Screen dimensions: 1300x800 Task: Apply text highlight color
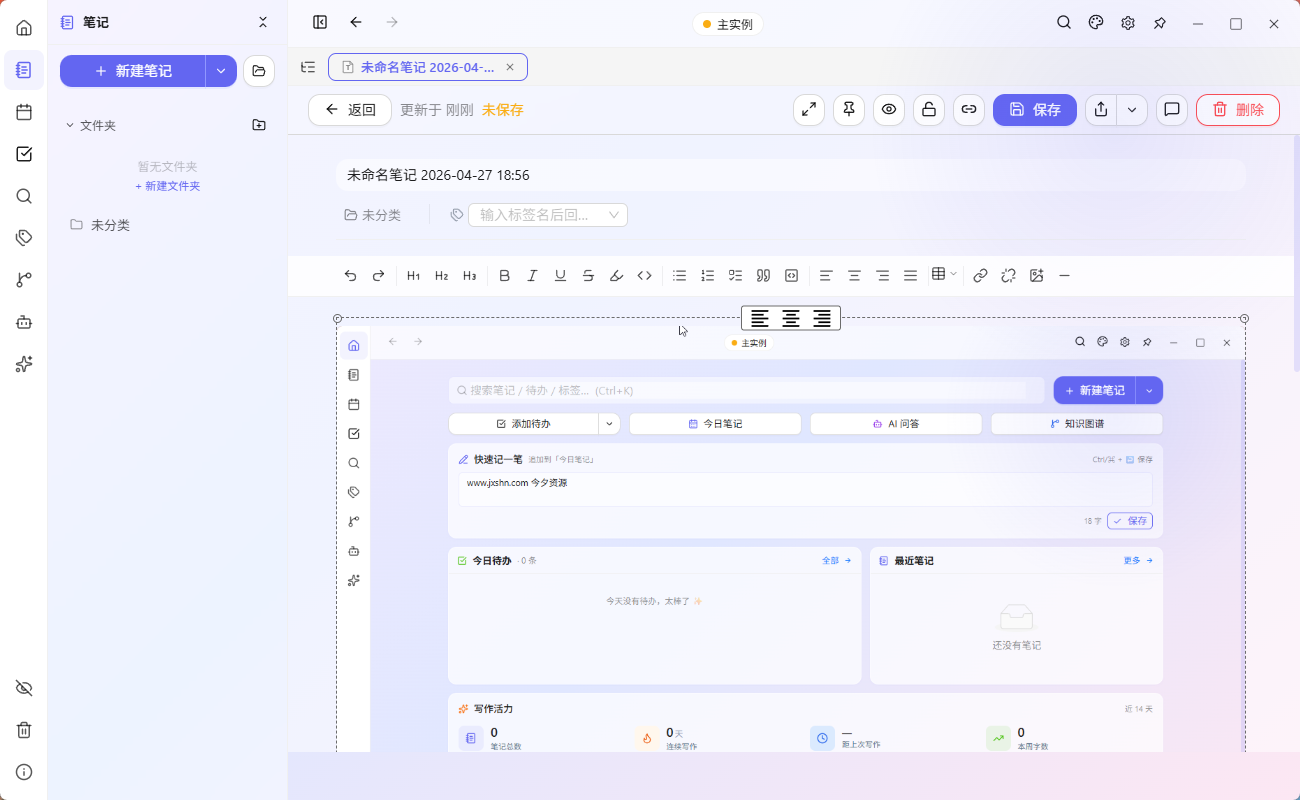click(616, 275)
